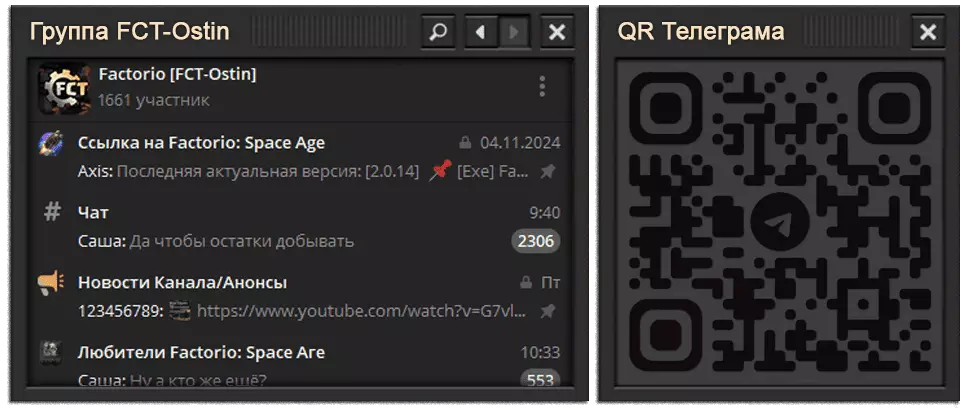Image resolution: width=970 pixels, height=410 pixels.
Task: Open search in Группа FCT-Ostin window
Action: tap(438, 32)
